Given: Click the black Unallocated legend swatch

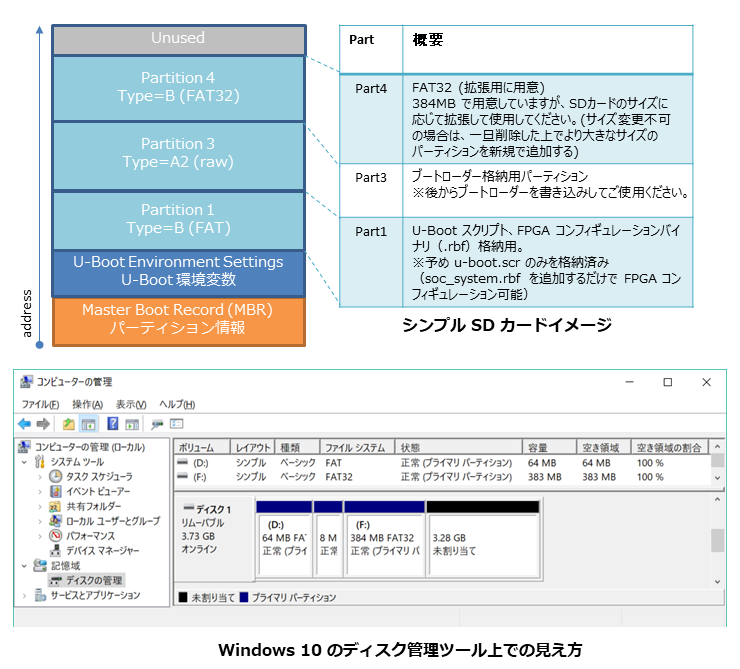Looking at the screenshot, I should pos(183,597).
